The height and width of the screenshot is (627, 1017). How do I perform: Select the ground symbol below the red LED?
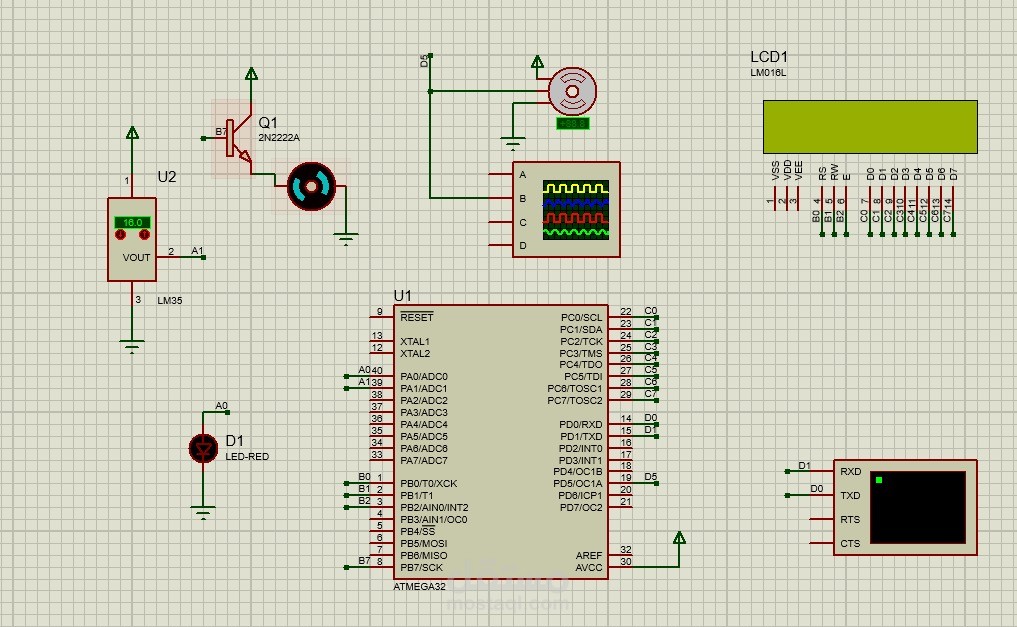tap(203, 512)
